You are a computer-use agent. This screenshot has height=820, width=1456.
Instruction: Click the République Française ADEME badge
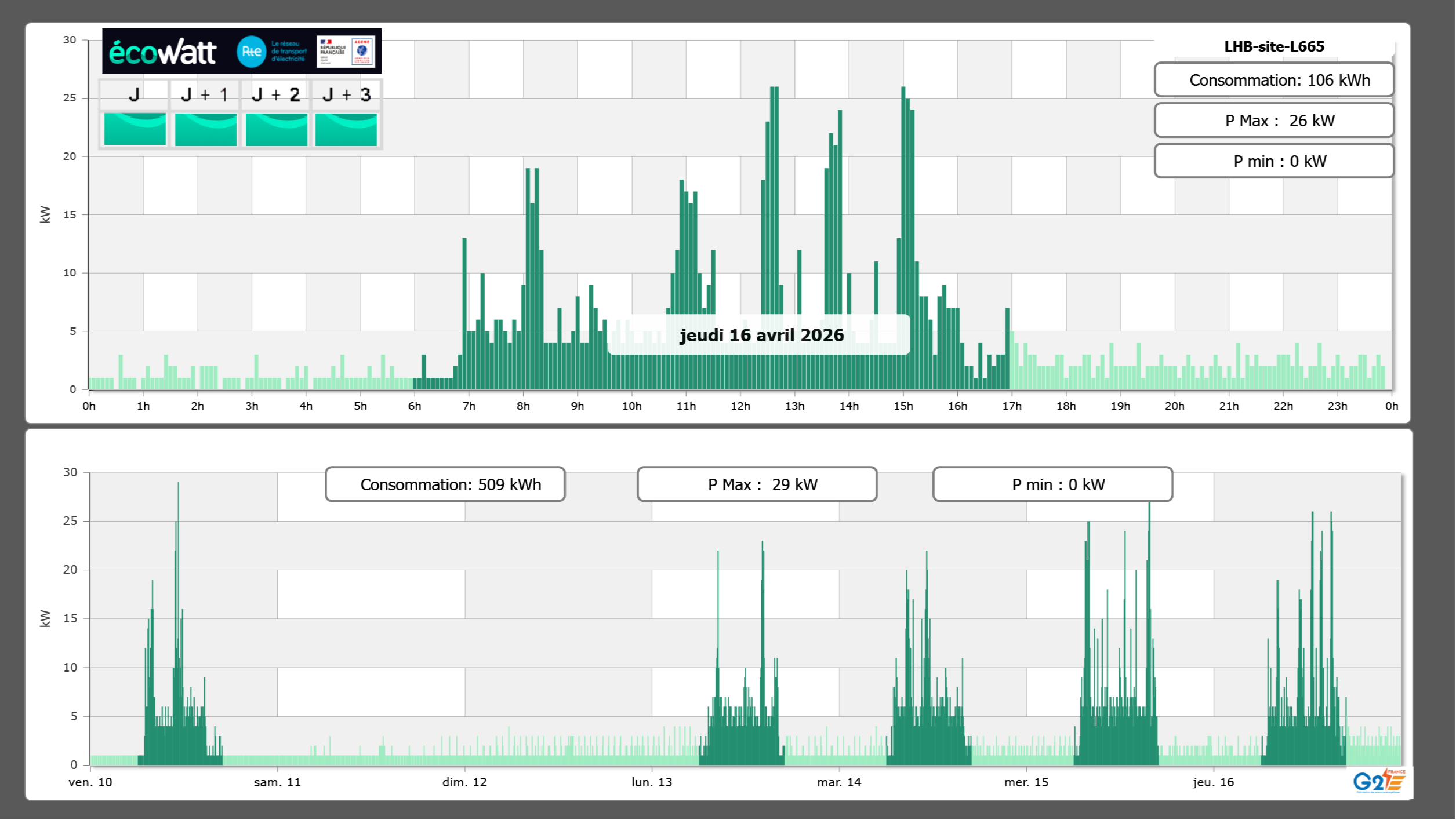coord(346,52)
